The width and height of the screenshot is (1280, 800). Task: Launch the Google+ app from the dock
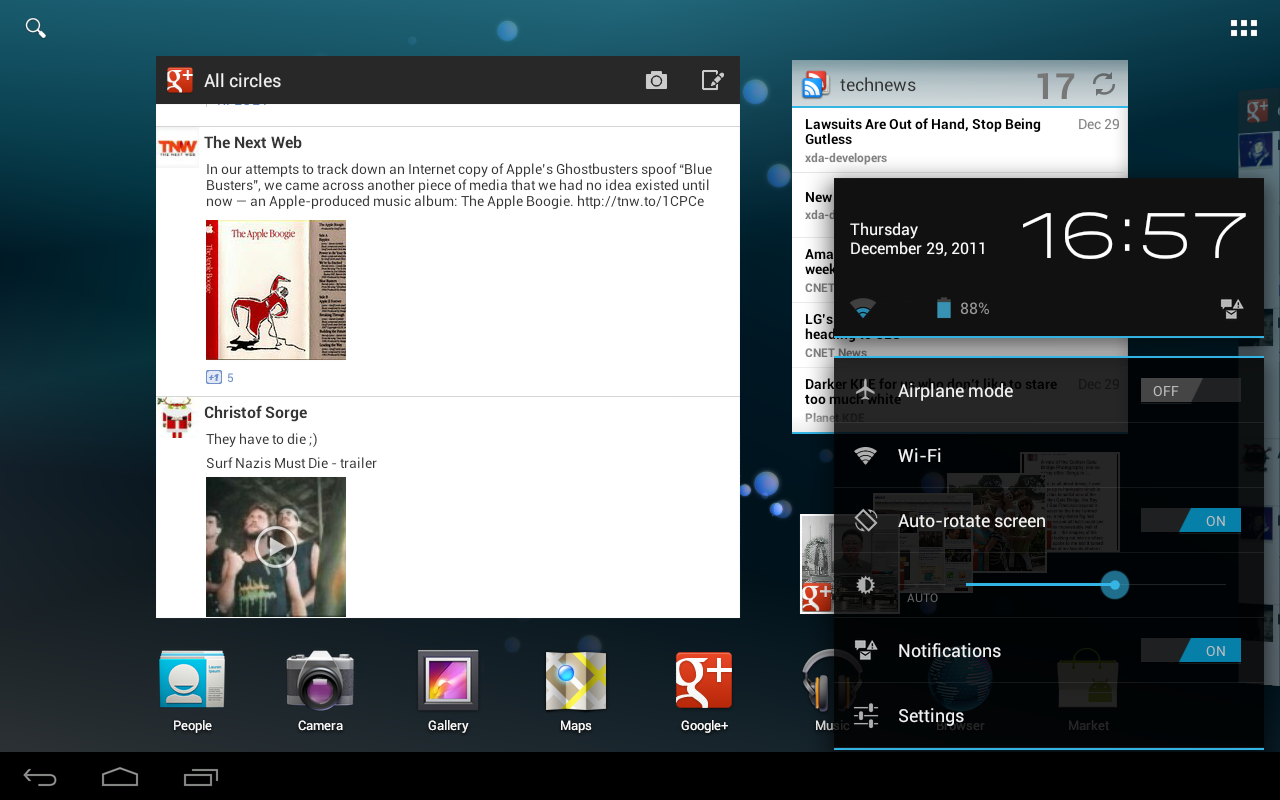point(704,692)
